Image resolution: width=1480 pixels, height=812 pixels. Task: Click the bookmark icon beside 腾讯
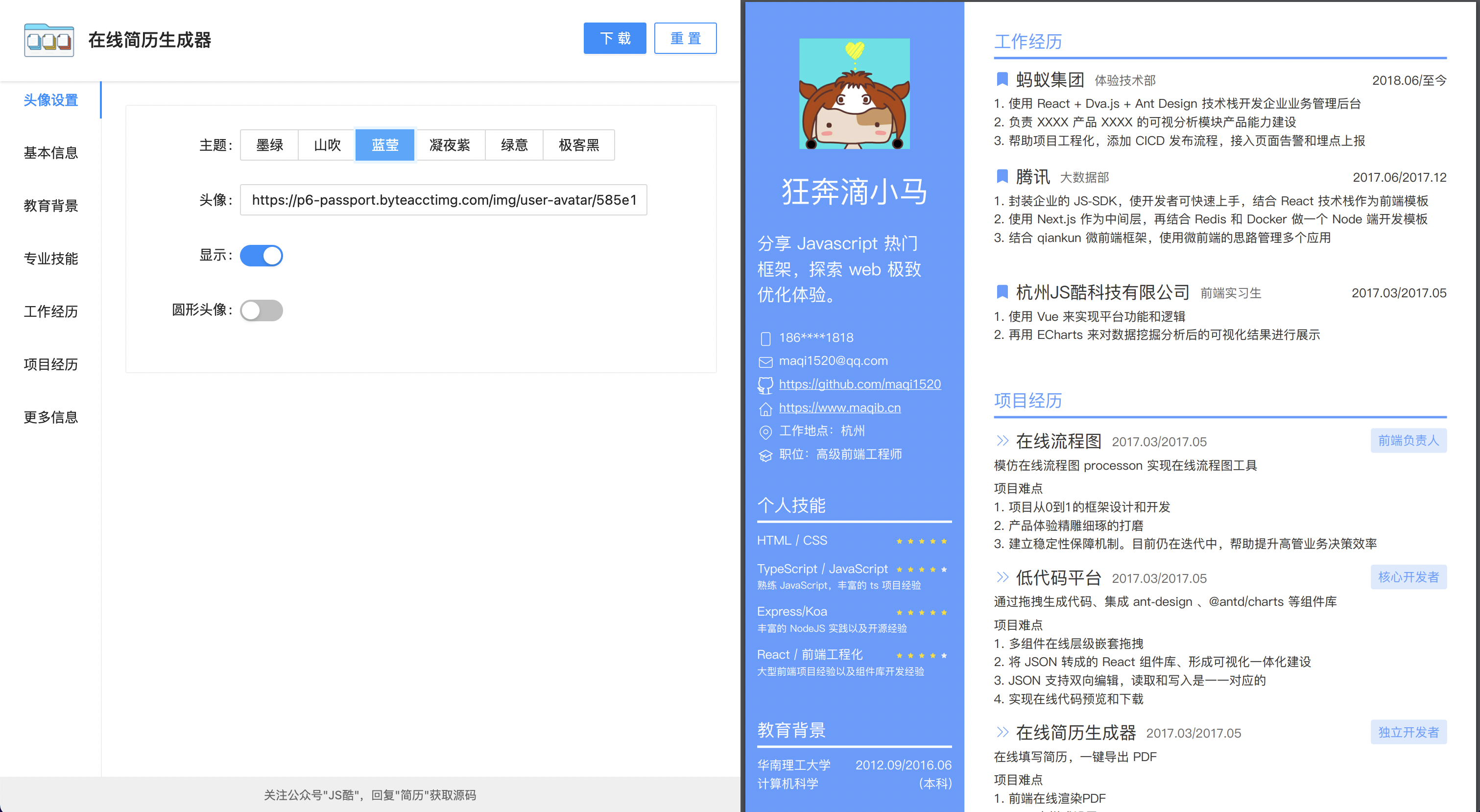tap(1002, 176)
